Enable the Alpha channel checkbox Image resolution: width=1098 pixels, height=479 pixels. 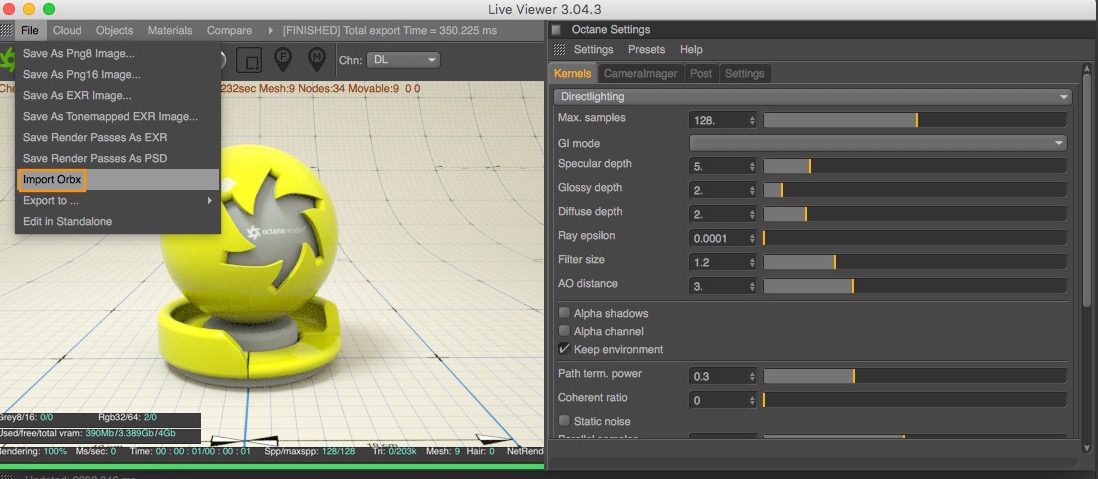point(564,331)
